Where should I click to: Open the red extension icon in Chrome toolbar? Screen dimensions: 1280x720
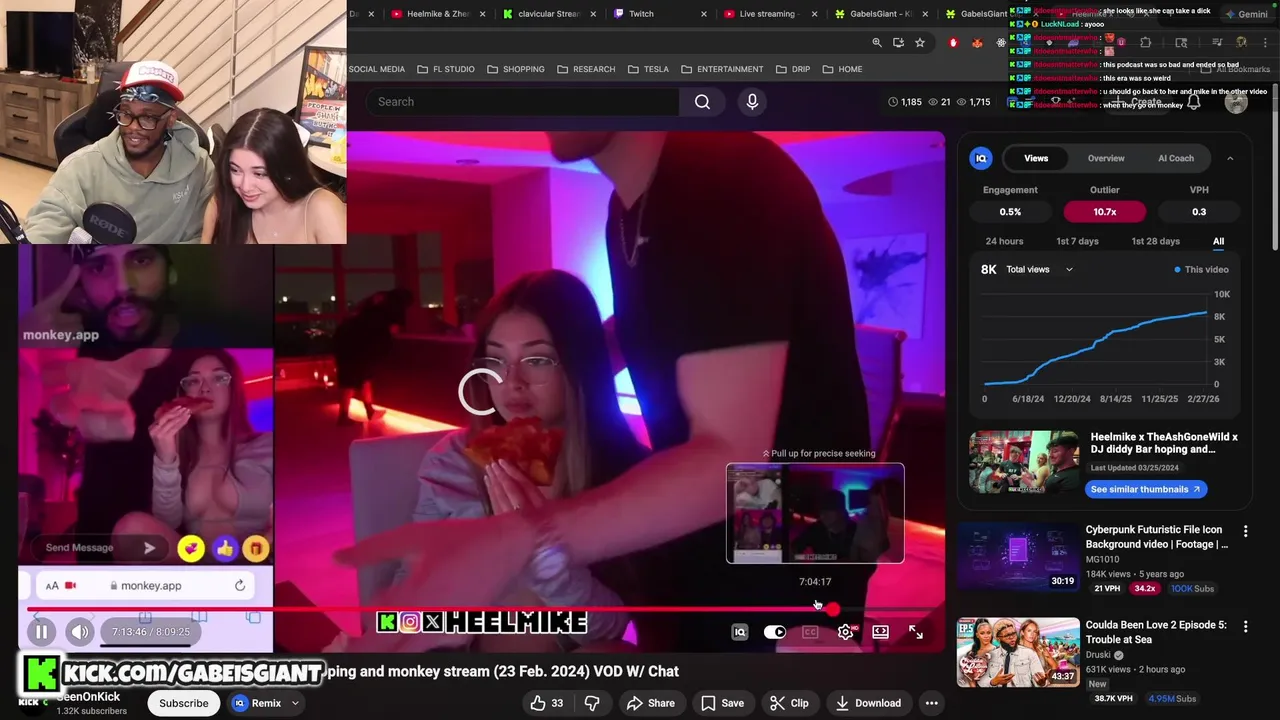(953, 42)
